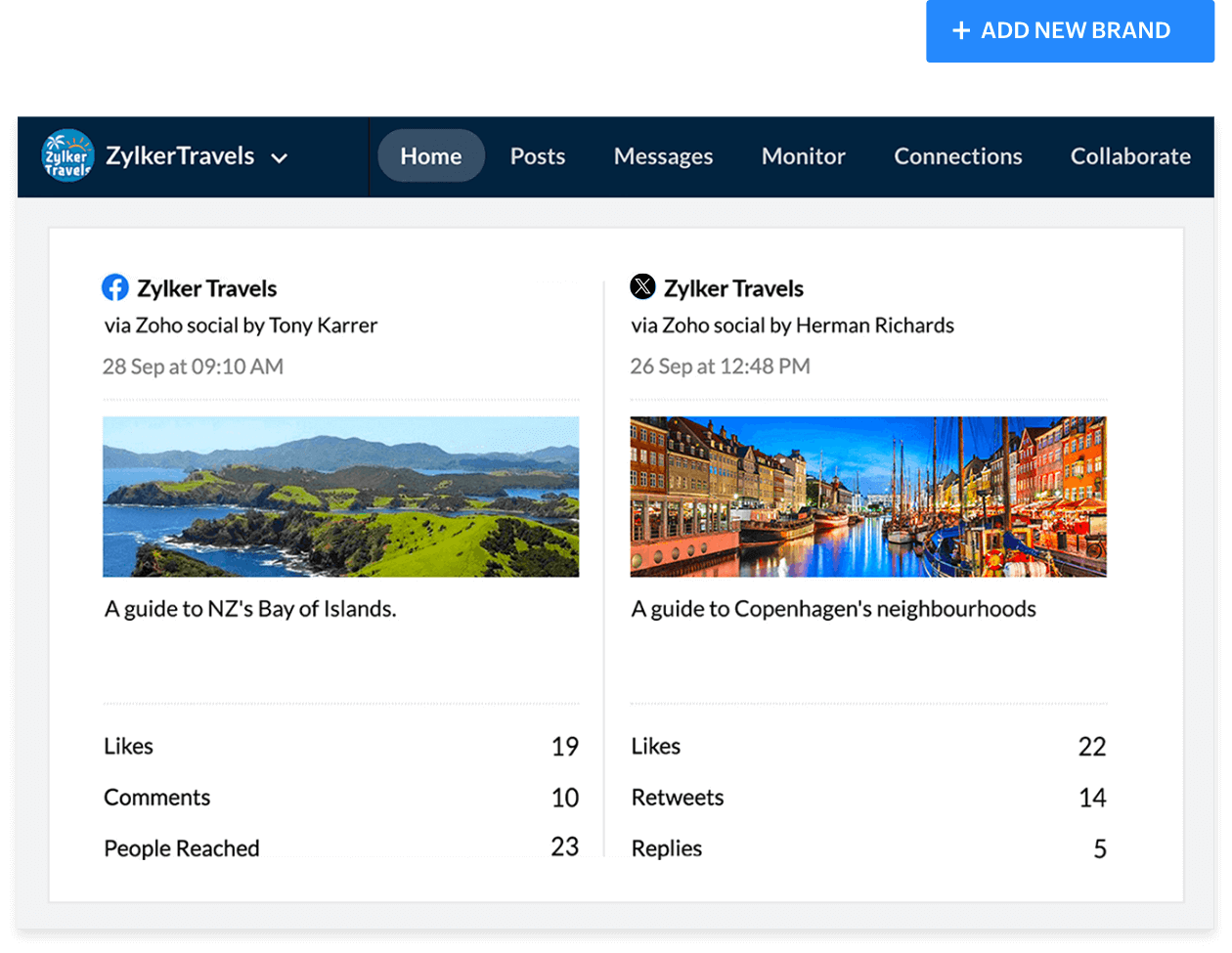
Task: Open the Copenhagen harbor photo thumbnail
Action: (x=868, y=497)
